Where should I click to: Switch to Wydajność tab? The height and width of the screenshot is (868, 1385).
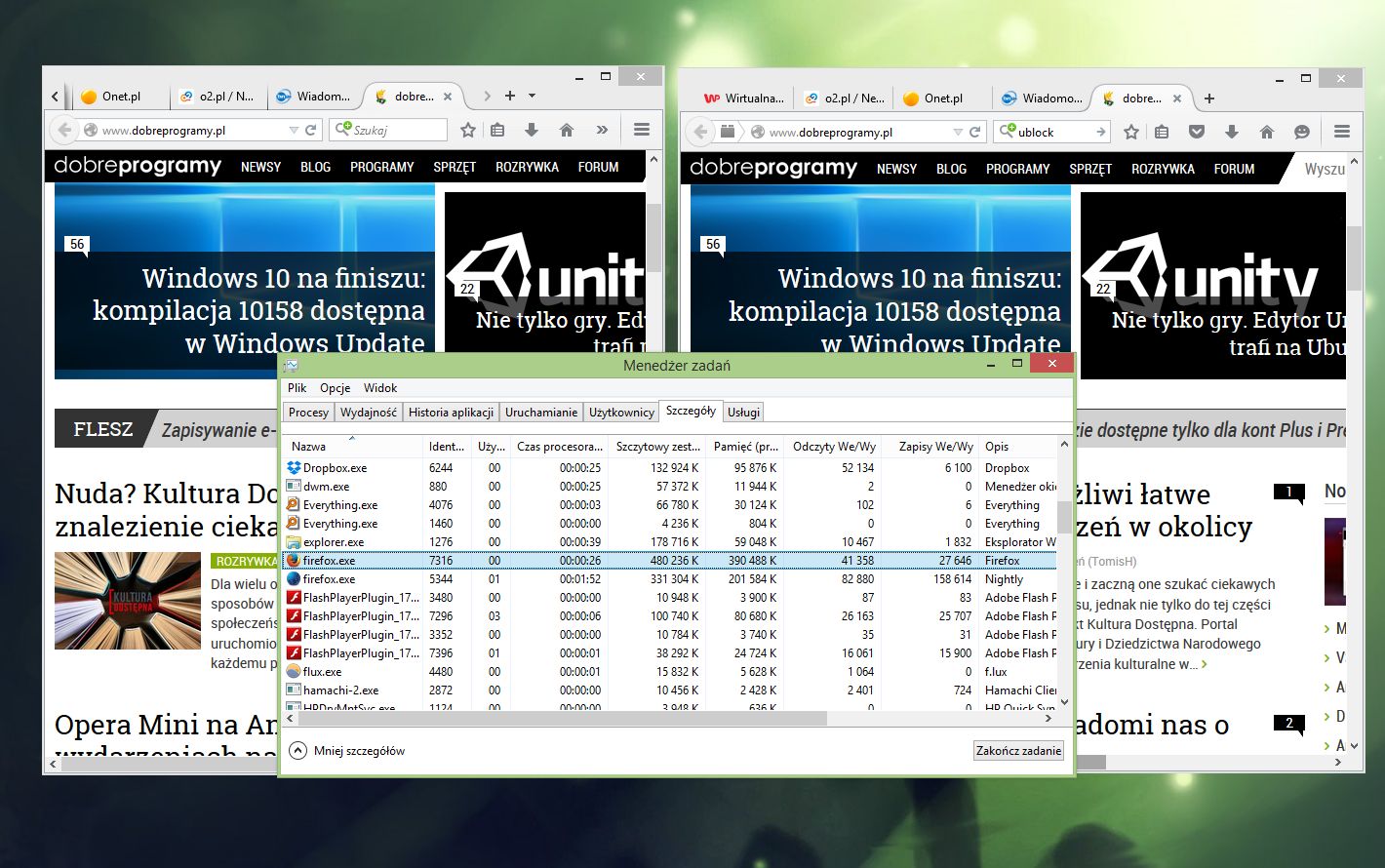point(369,413)
